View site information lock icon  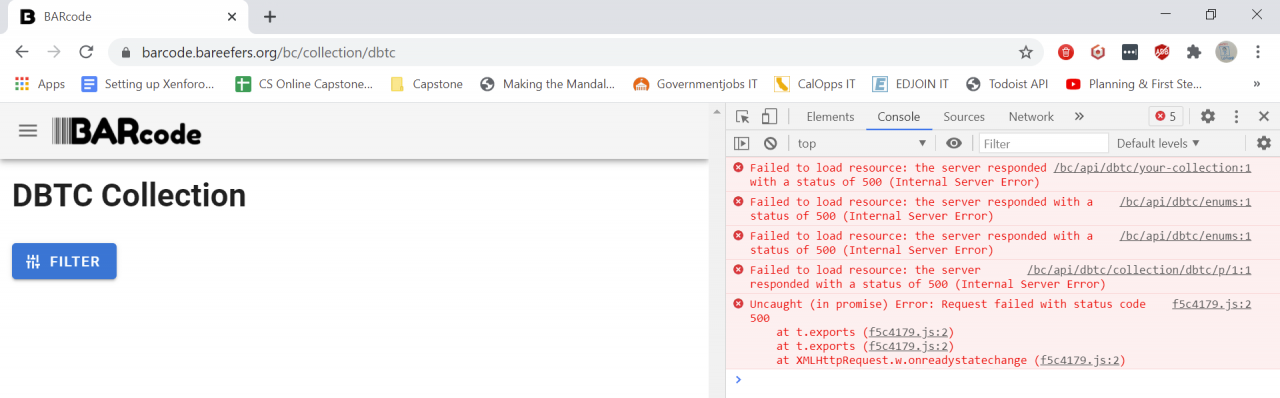tap(126, 52)
